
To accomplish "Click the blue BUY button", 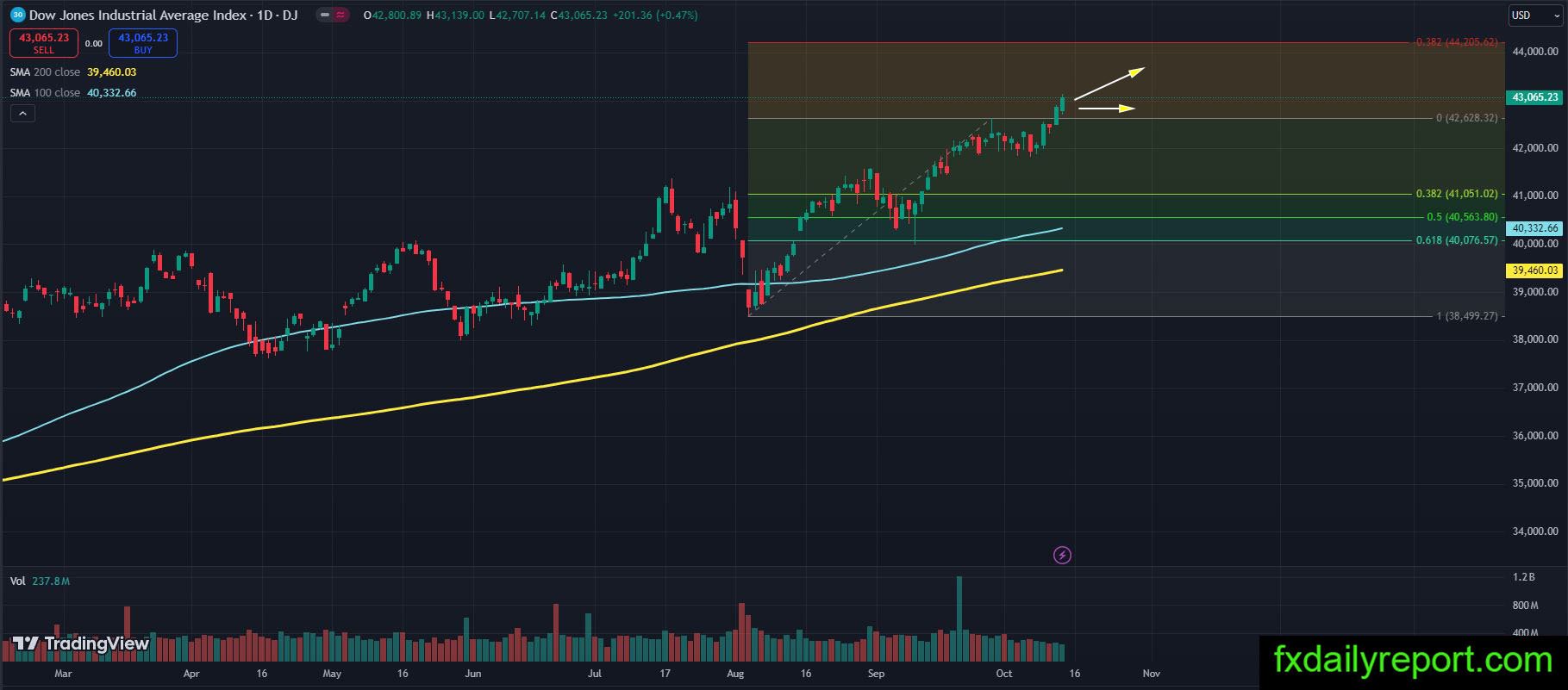I will 143,43.
